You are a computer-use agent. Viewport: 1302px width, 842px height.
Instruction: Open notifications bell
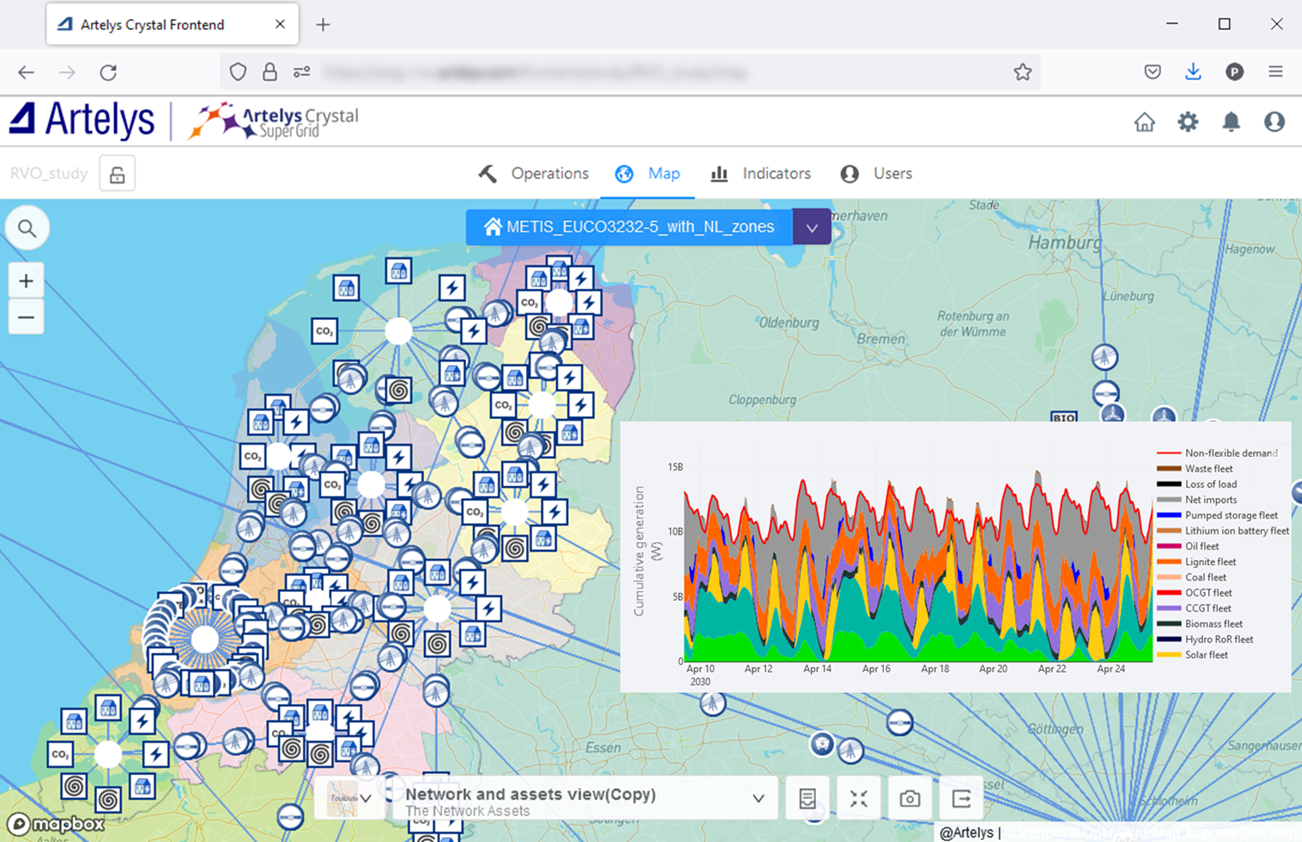point(1231,122)
